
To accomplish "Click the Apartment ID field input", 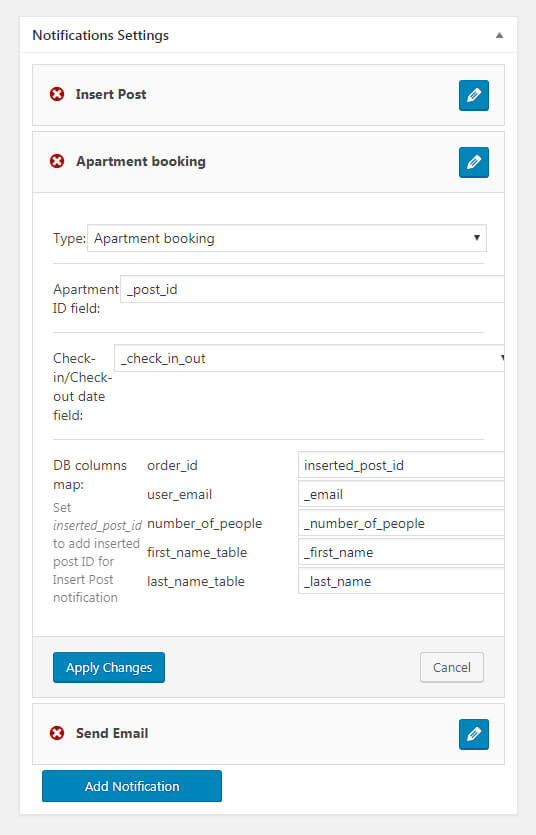I will click(x=312, y=289).
